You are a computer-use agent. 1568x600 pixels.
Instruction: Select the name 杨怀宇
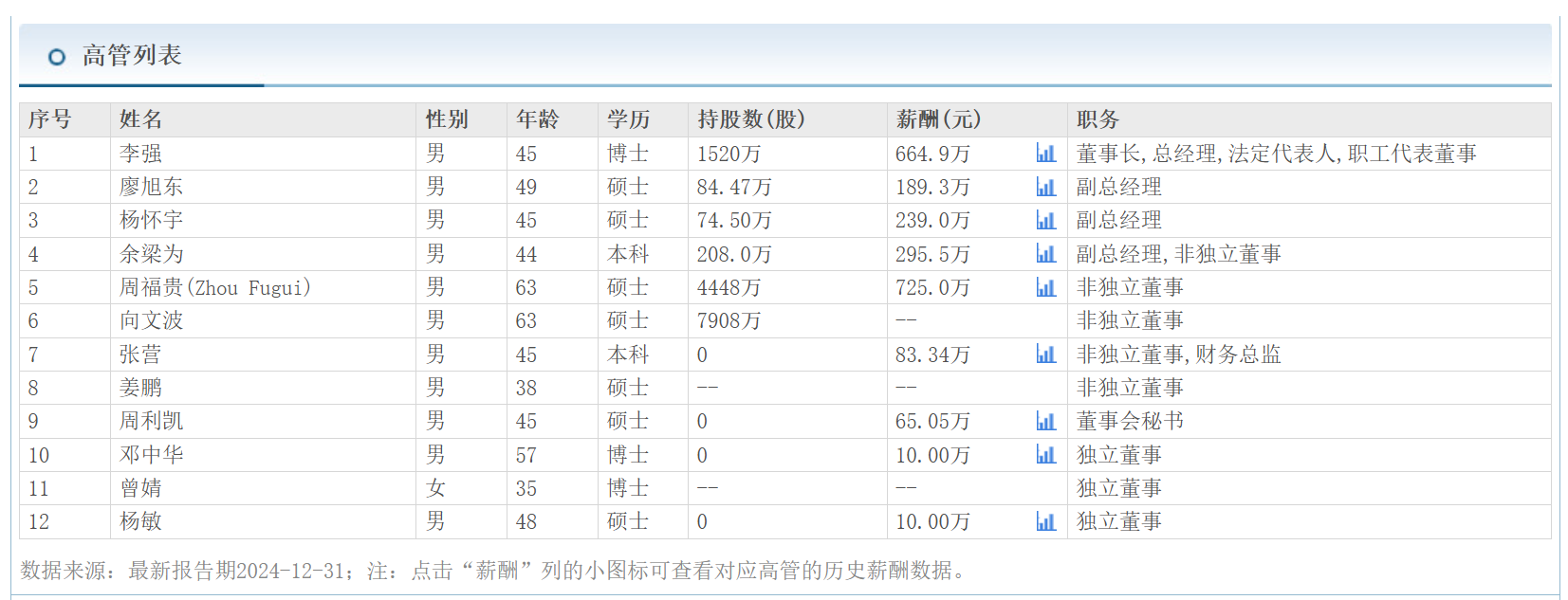[152, 220]
